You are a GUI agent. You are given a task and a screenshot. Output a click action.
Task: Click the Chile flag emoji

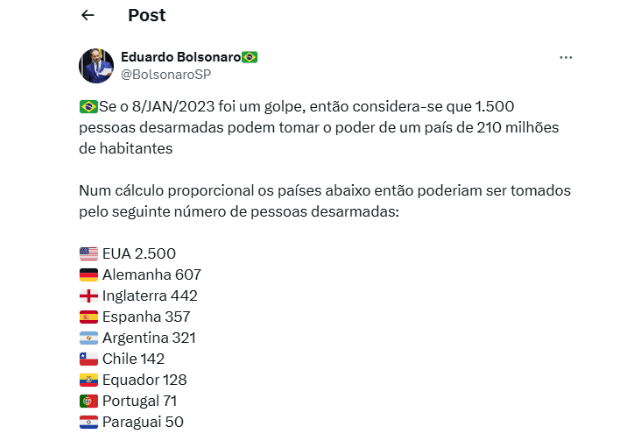(x=88, y=359)
